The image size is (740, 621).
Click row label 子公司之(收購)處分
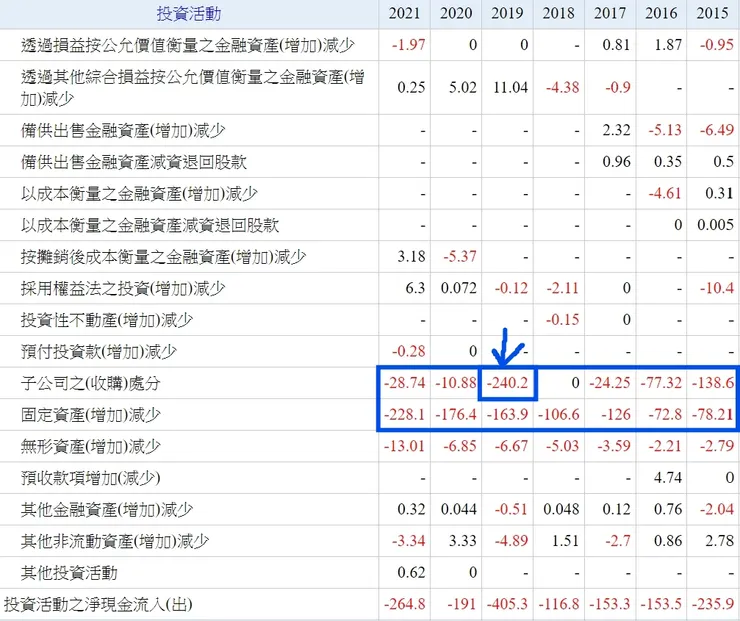tap(91, 384)
